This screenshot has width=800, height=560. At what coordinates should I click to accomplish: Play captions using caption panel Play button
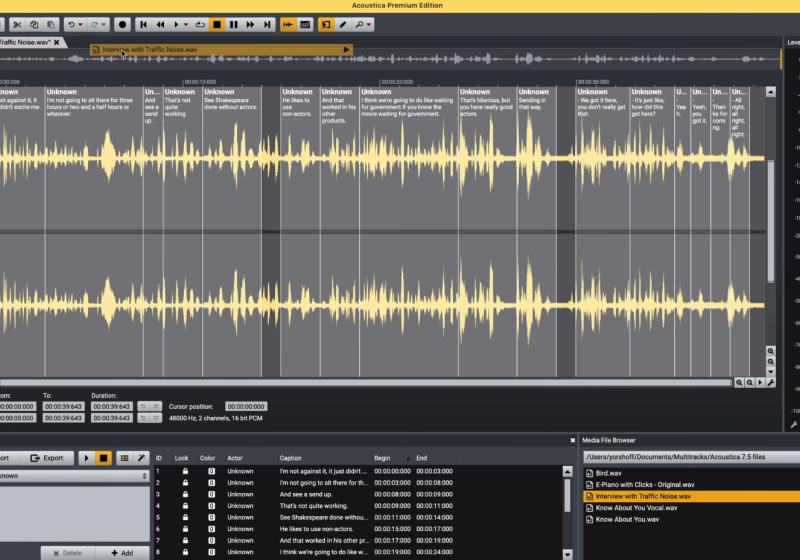86,458
